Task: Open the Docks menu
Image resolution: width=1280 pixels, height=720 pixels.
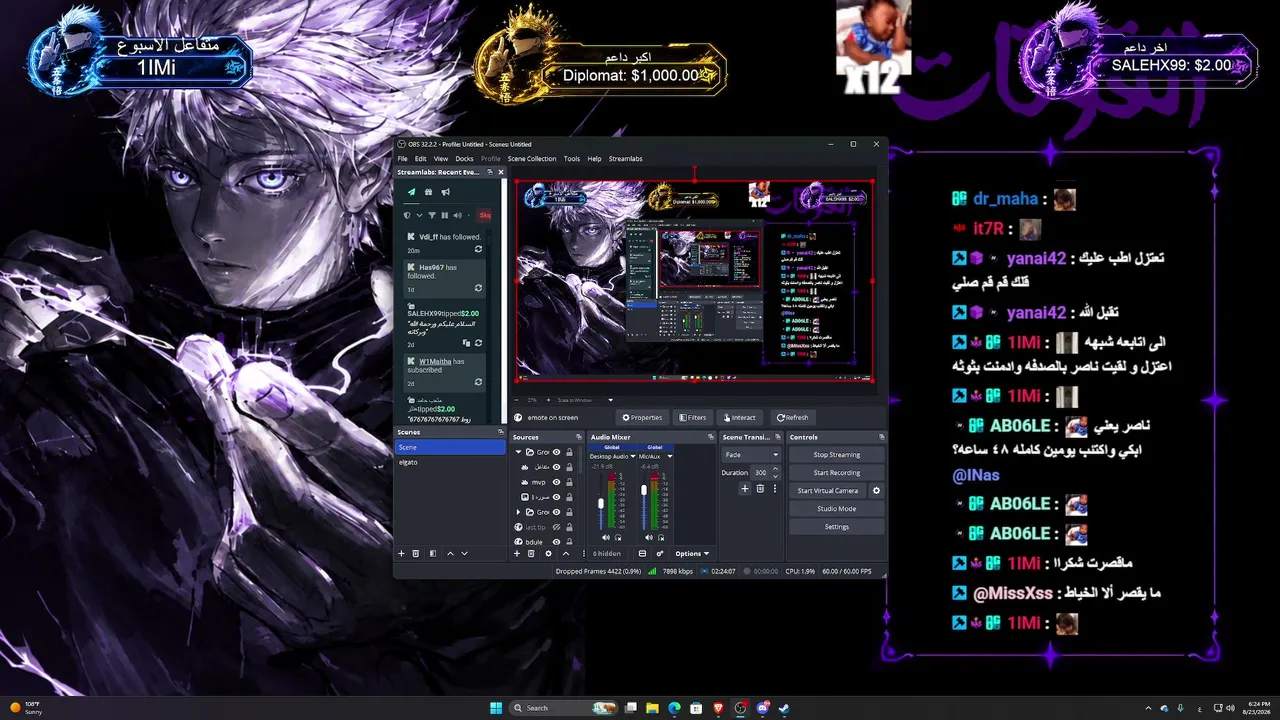Action: tap(464, 159)
